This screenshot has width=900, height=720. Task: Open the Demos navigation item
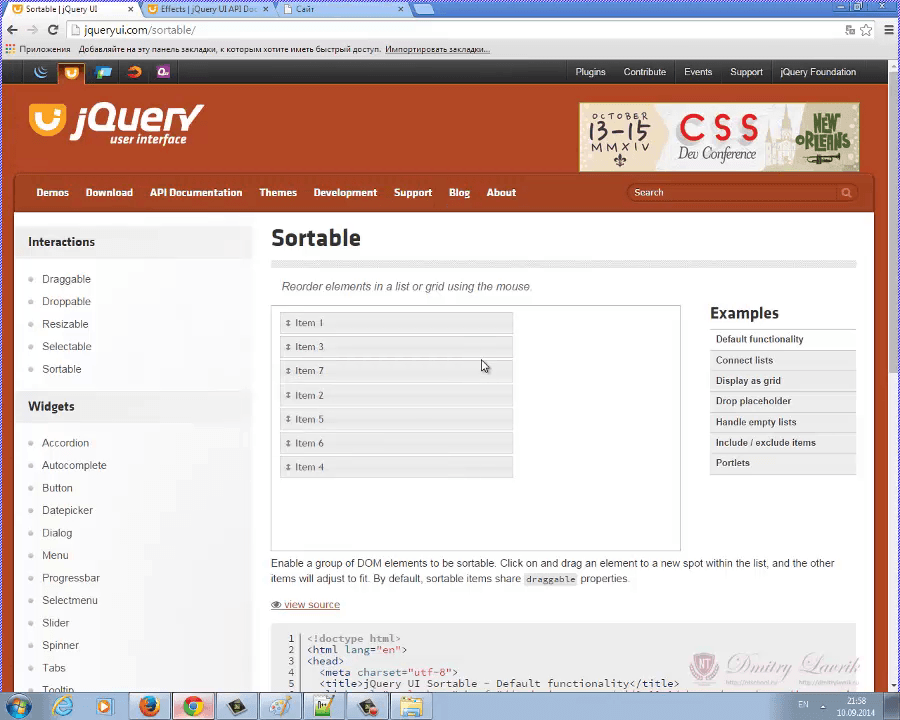[x=53, y=192]
